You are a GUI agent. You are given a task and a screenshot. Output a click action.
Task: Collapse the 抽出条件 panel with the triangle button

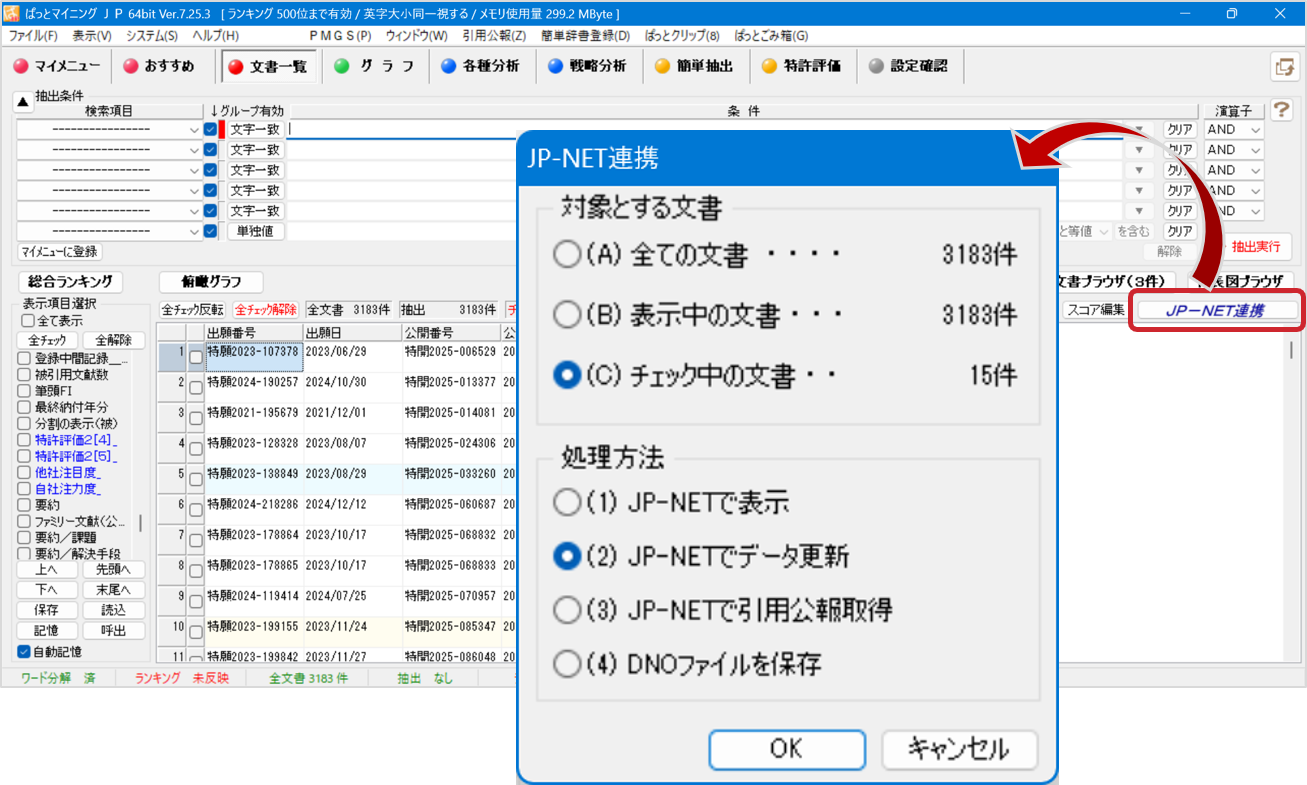(x=22, y=101)
